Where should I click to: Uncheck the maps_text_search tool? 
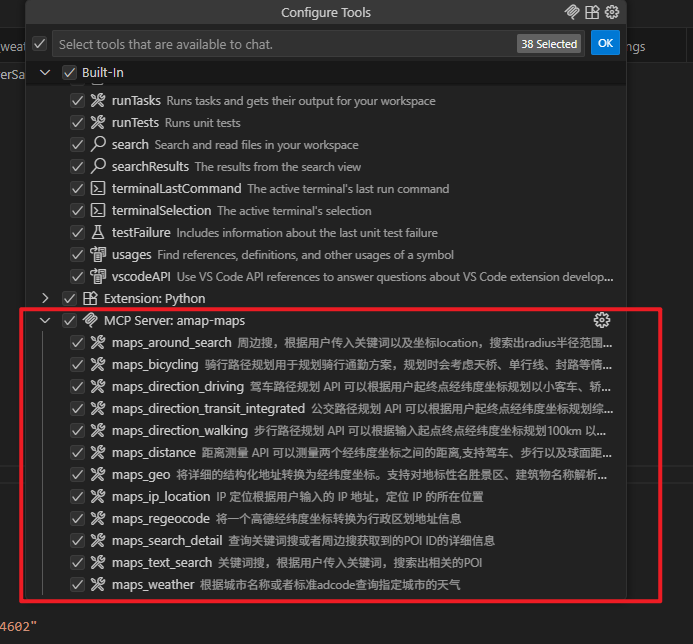click(x=77, y=563)
